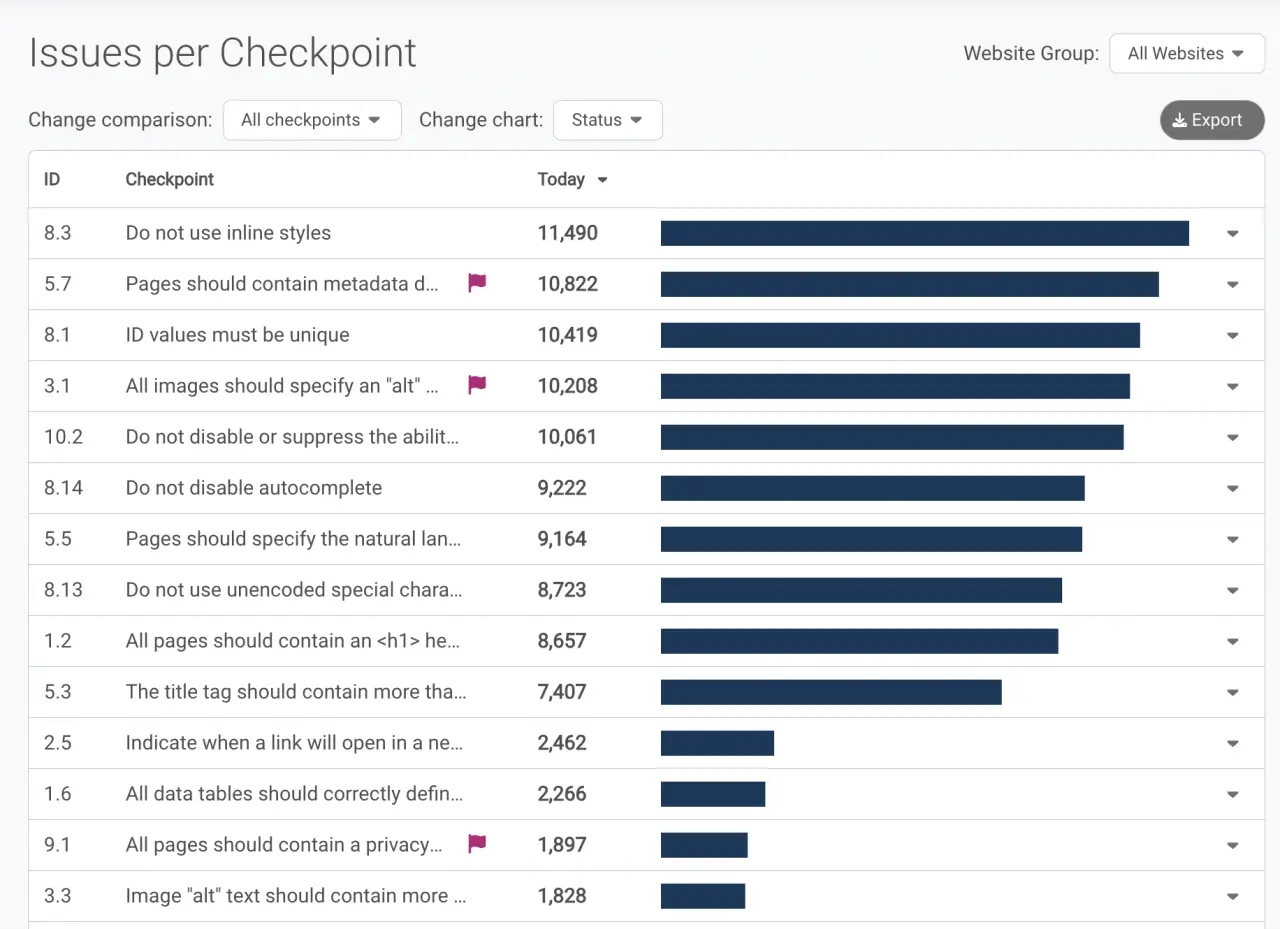This screenshot has height=929, width=1280.
Task: Click the bar for 11,490 inline styles issues
Action: [x=925, y=233]
